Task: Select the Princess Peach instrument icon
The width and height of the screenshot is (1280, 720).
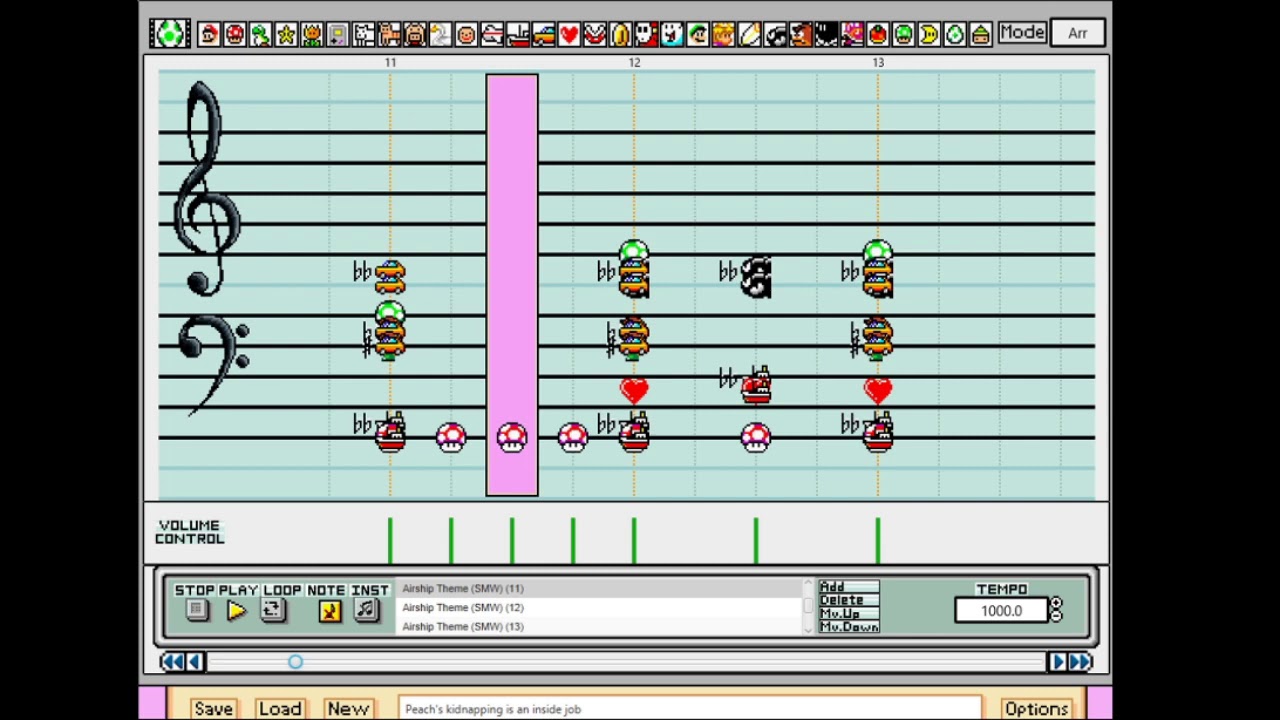Action: click(x=724, y=35)
